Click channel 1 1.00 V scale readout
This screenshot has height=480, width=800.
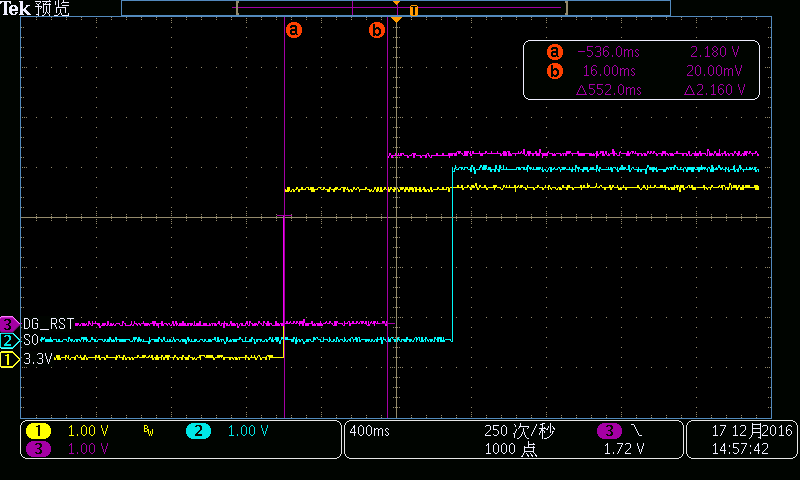[x=88, y=431]
